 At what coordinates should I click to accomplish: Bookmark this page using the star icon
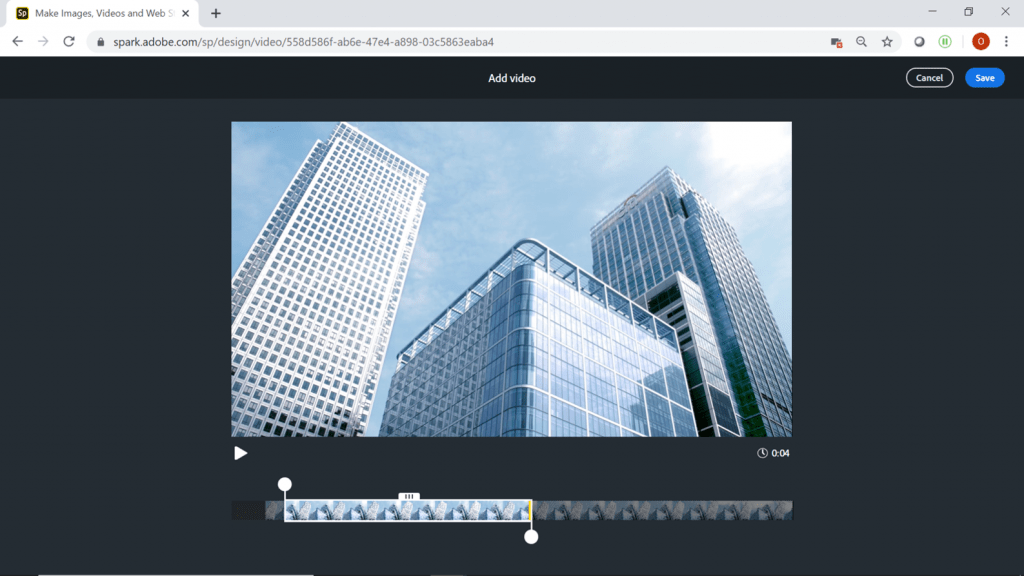click(887, 42)
